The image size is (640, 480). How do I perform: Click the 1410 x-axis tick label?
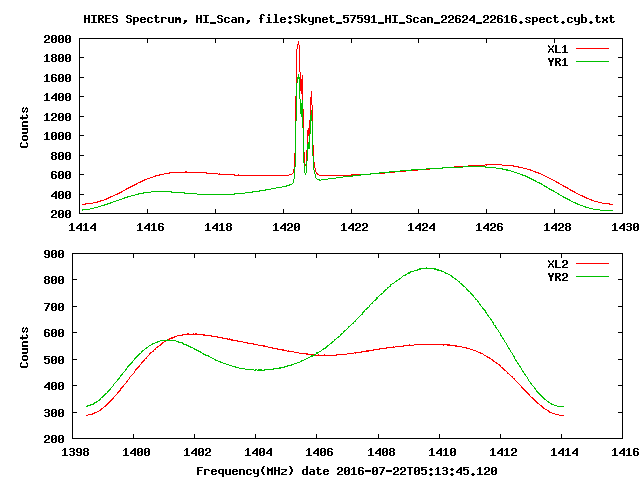tap(442, 452)
